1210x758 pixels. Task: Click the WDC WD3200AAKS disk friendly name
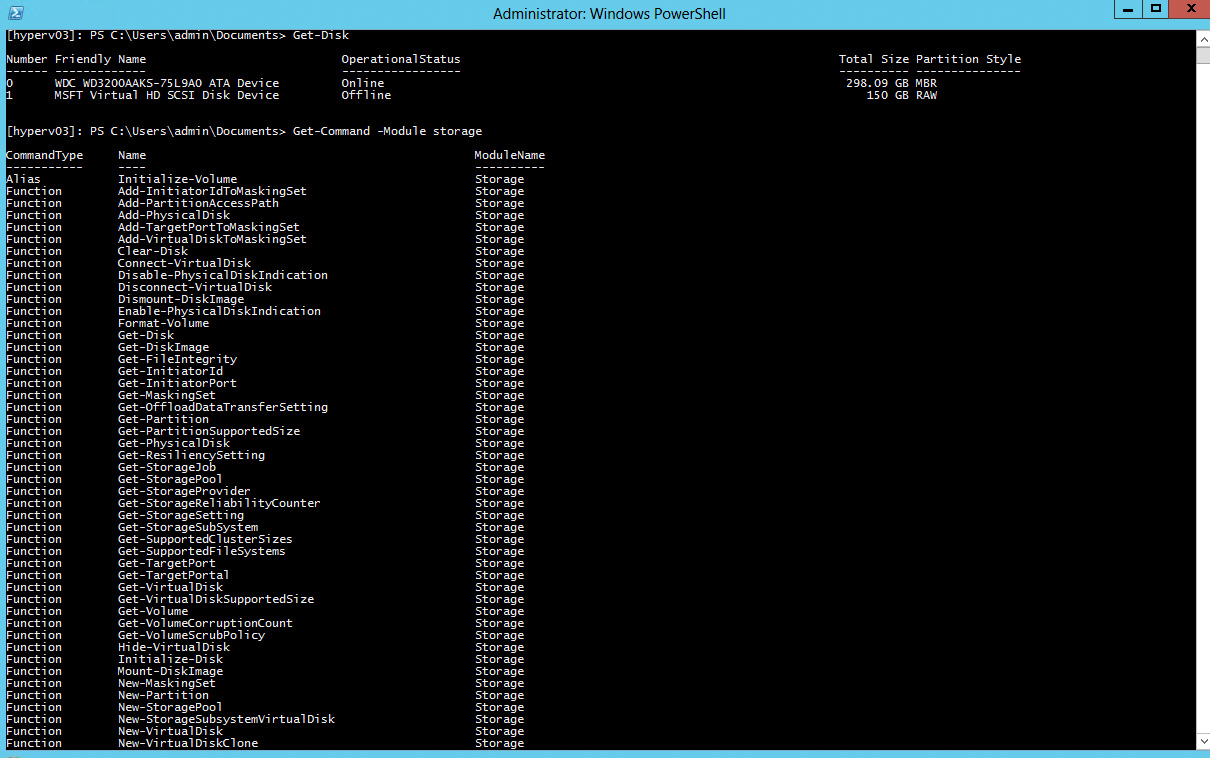[166, 83]
